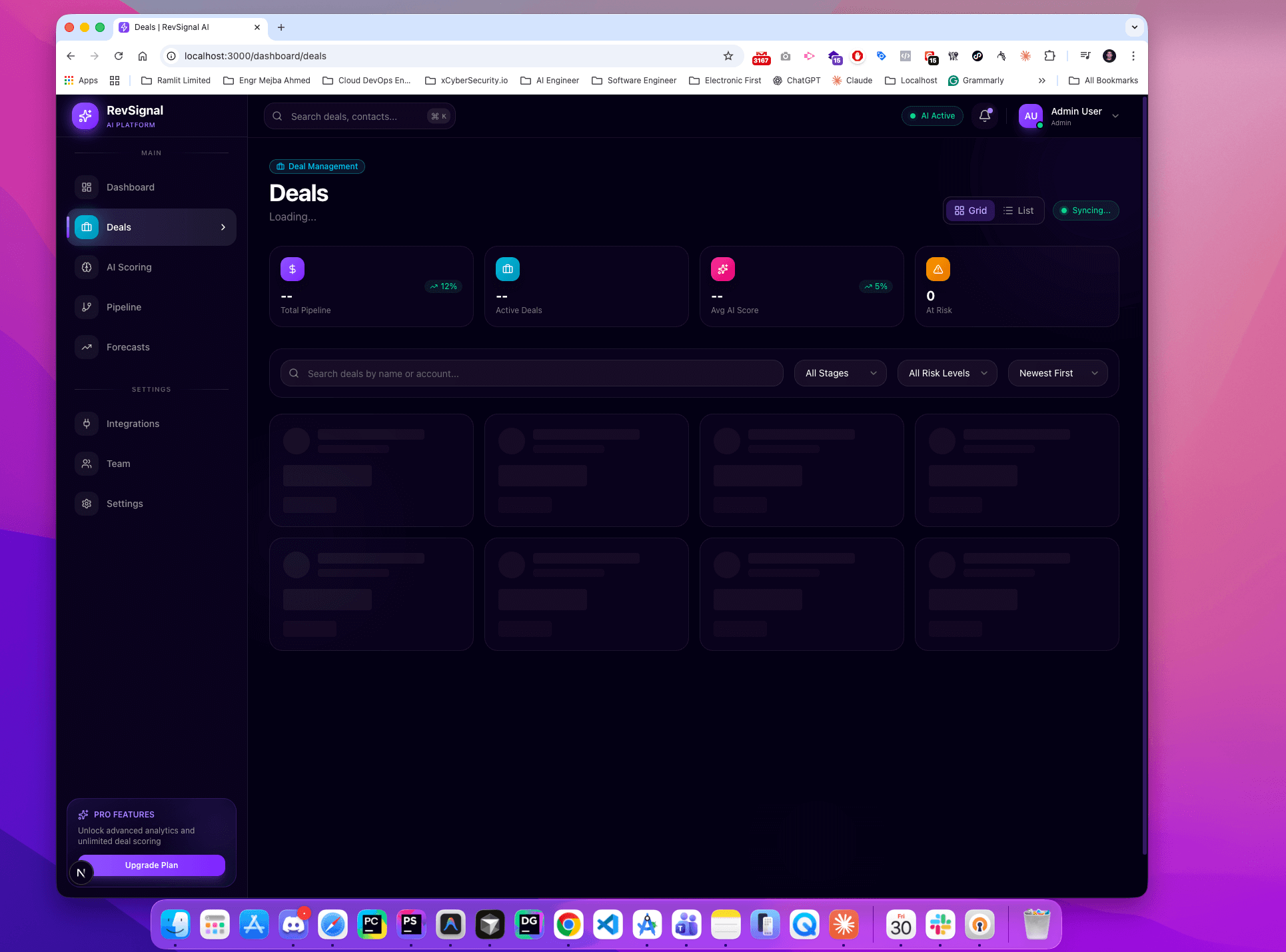
Task: Expand the All Risk Levels filter
Action: tap(946, 373)
